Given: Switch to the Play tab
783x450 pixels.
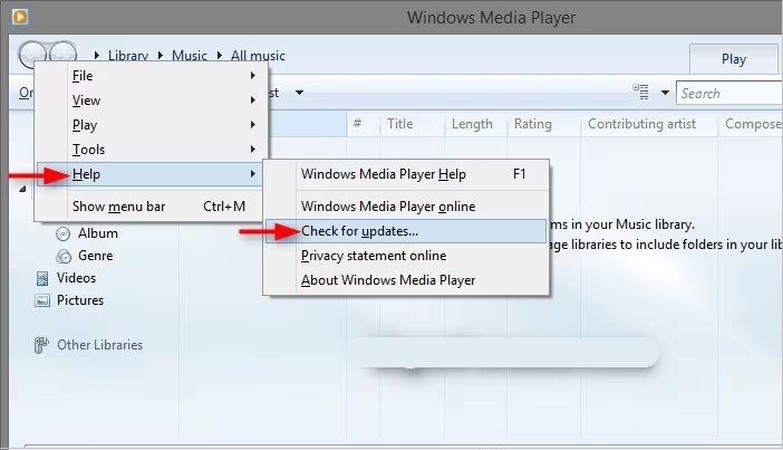Looking at the screenshot, I should point(734,59).
